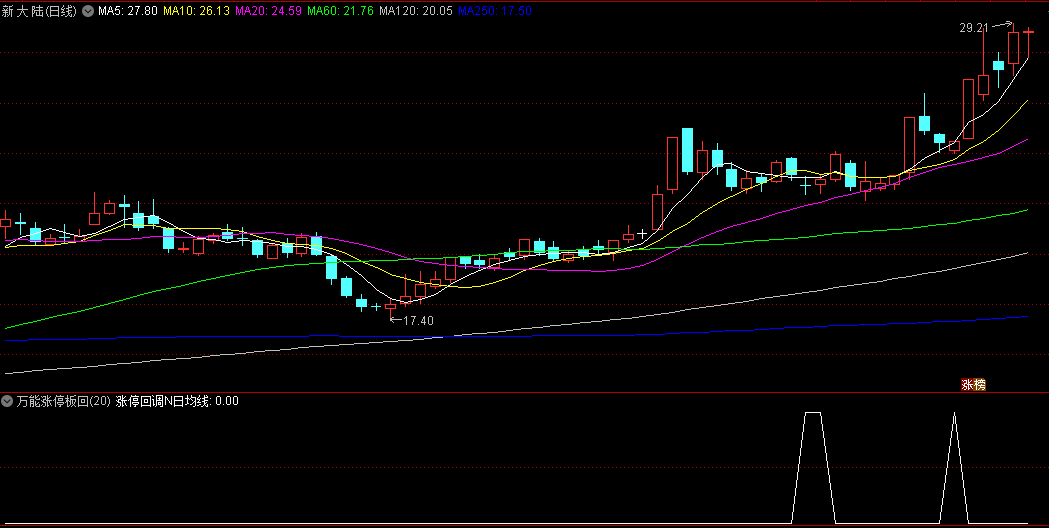Click the 万能涨停板回(20) indicator name
This screenshot has height=528, width=1049.
pos(64,401)
